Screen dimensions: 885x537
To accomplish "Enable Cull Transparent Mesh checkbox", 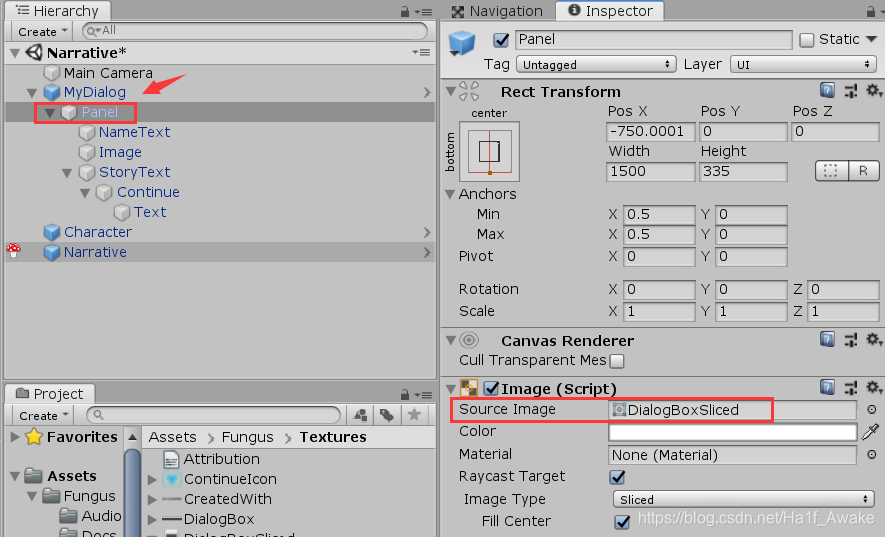I will 617,361.
